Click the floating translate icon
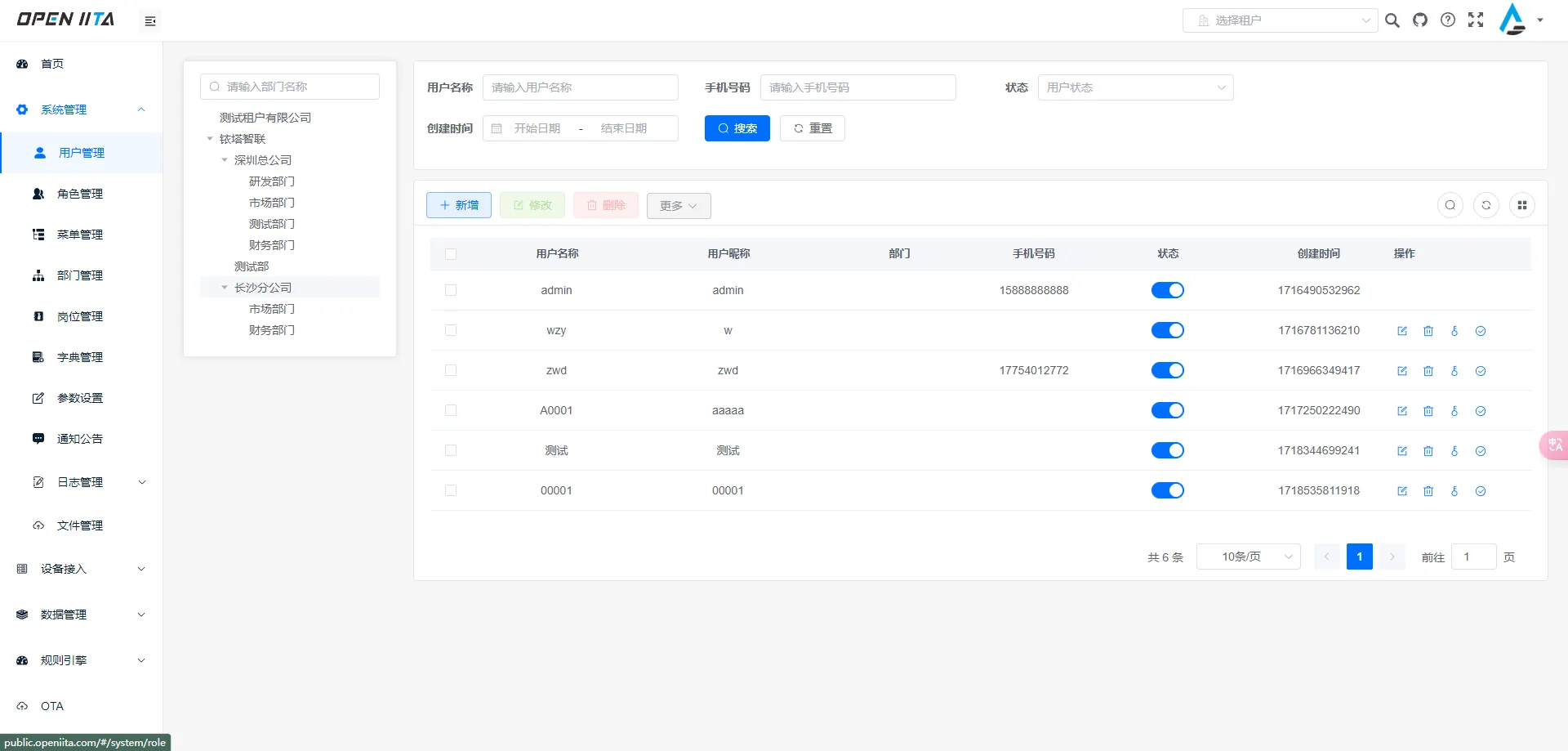Viewport: 1568px width, 751px height. pos(1554,445)
